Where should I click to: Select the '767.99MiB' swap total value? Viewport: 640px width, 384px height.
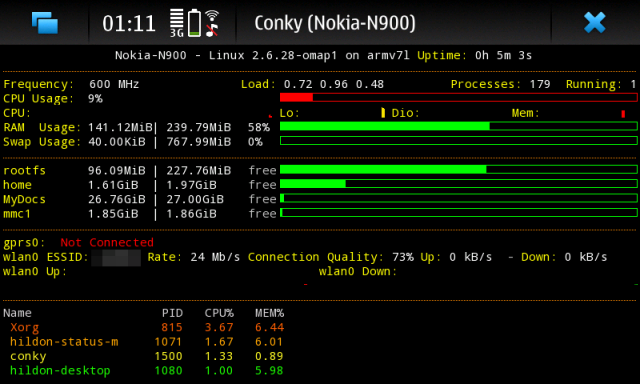[198, 142]
